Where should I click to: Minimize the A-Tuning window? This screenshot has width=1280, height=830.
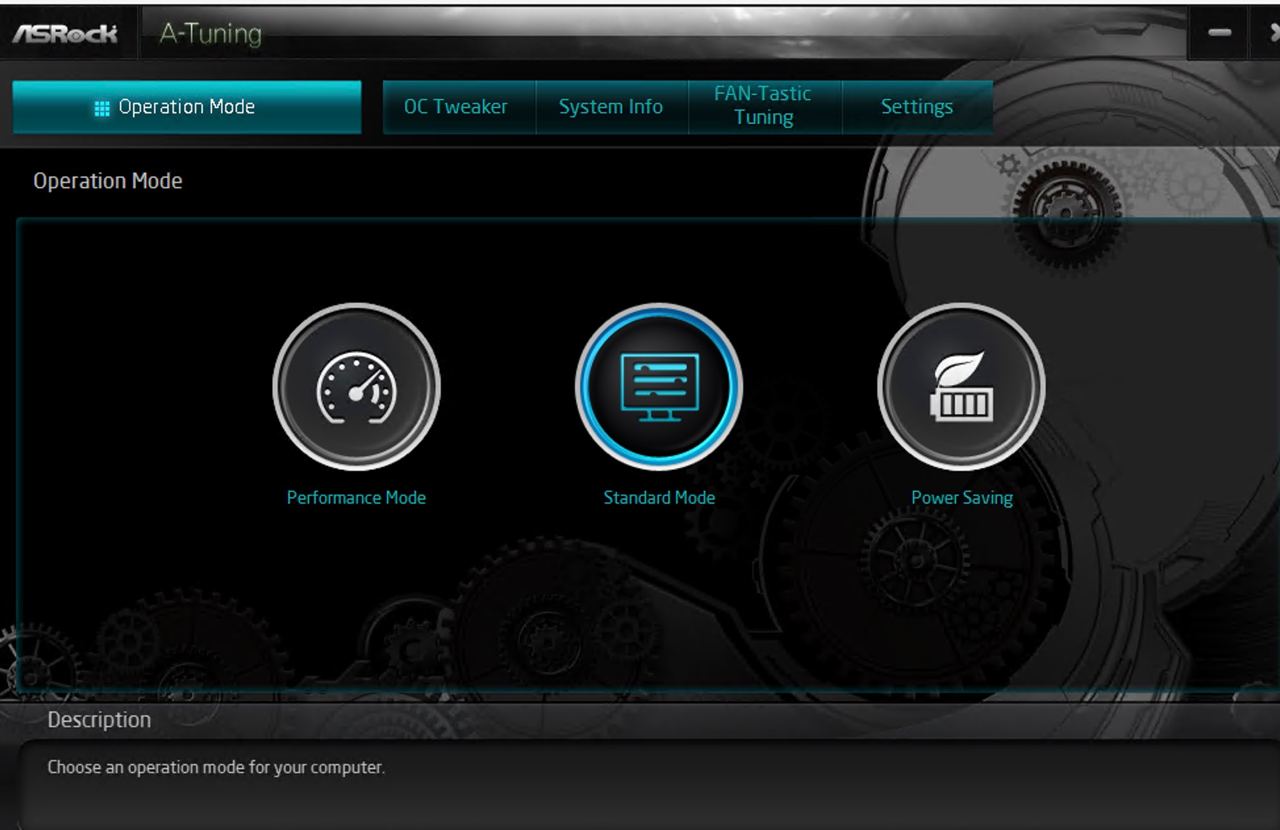pos(1219,34)
